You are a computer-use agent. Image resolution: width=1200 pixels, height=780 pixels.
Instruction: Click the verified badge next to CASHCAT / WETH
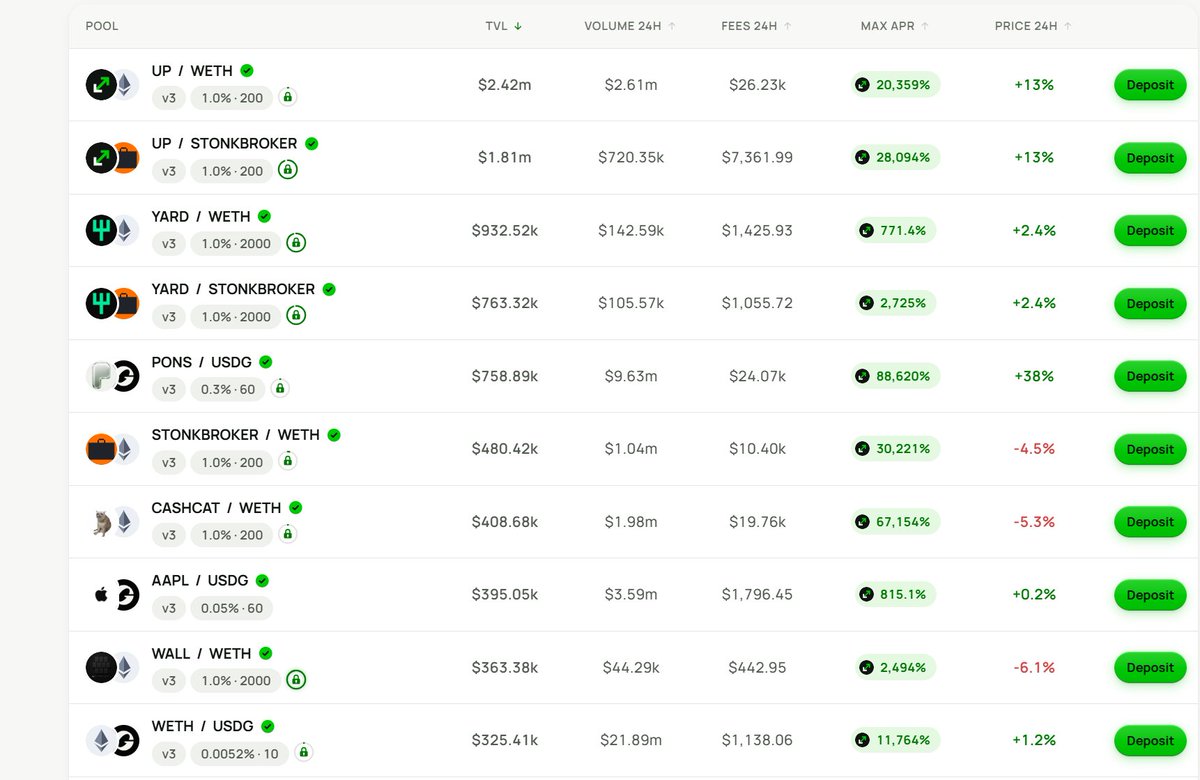[296, 508]
